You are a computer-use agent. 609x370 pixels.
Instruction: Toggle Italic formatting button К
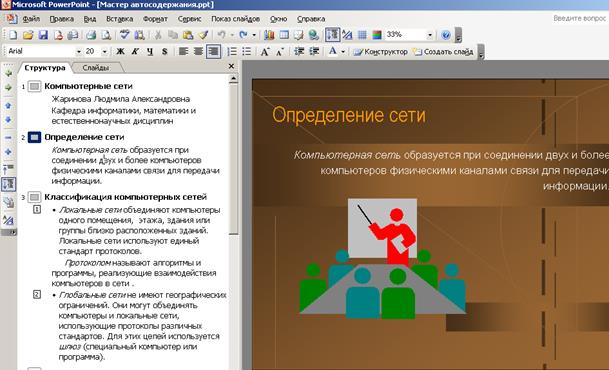click(135, 51)
